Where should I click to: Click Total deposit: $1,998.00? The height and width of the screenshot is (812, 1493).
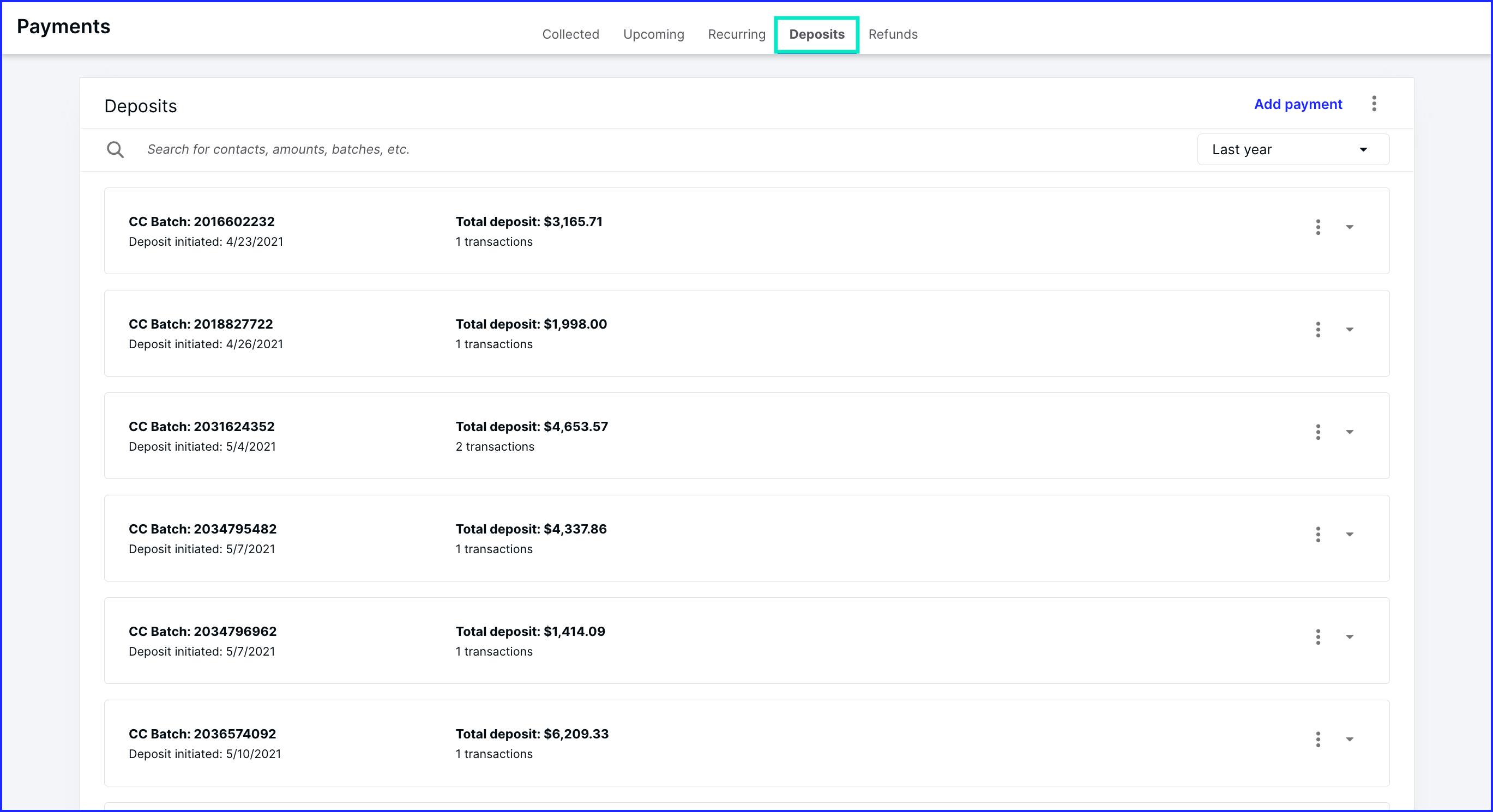(x=532, y=324)
